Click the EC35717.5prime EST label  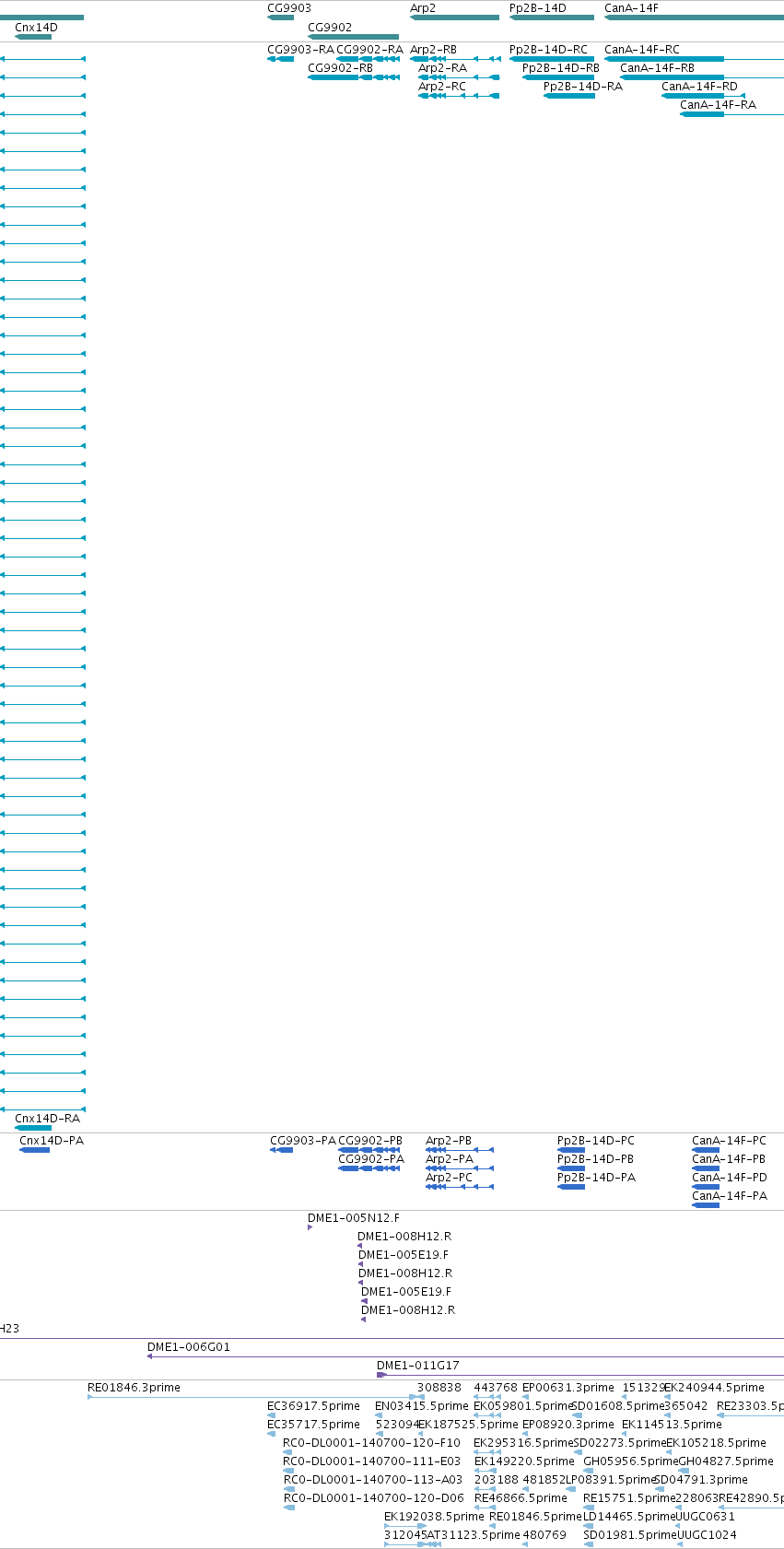pos(313,1425)
